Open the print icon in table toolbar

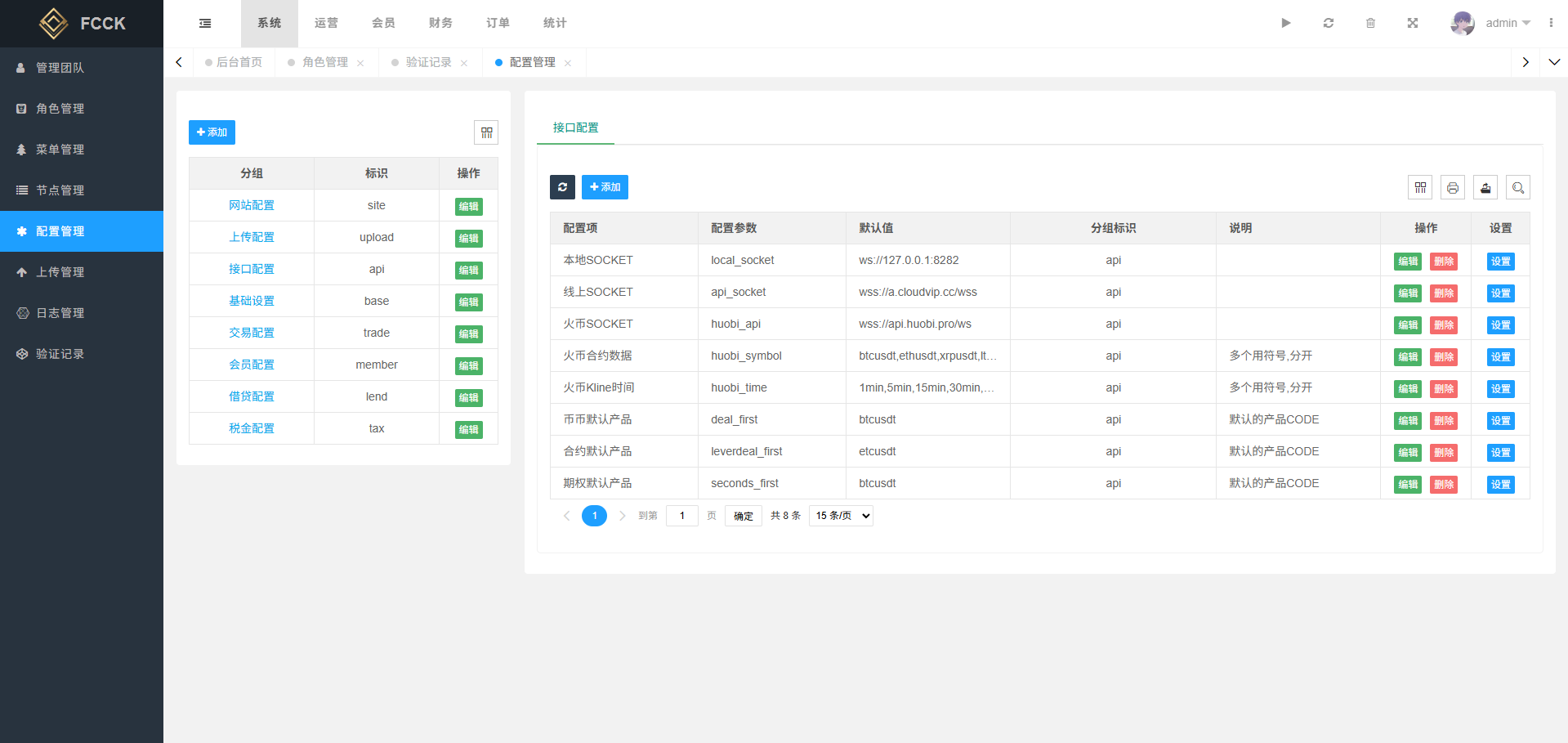(x=1452, y=188)
